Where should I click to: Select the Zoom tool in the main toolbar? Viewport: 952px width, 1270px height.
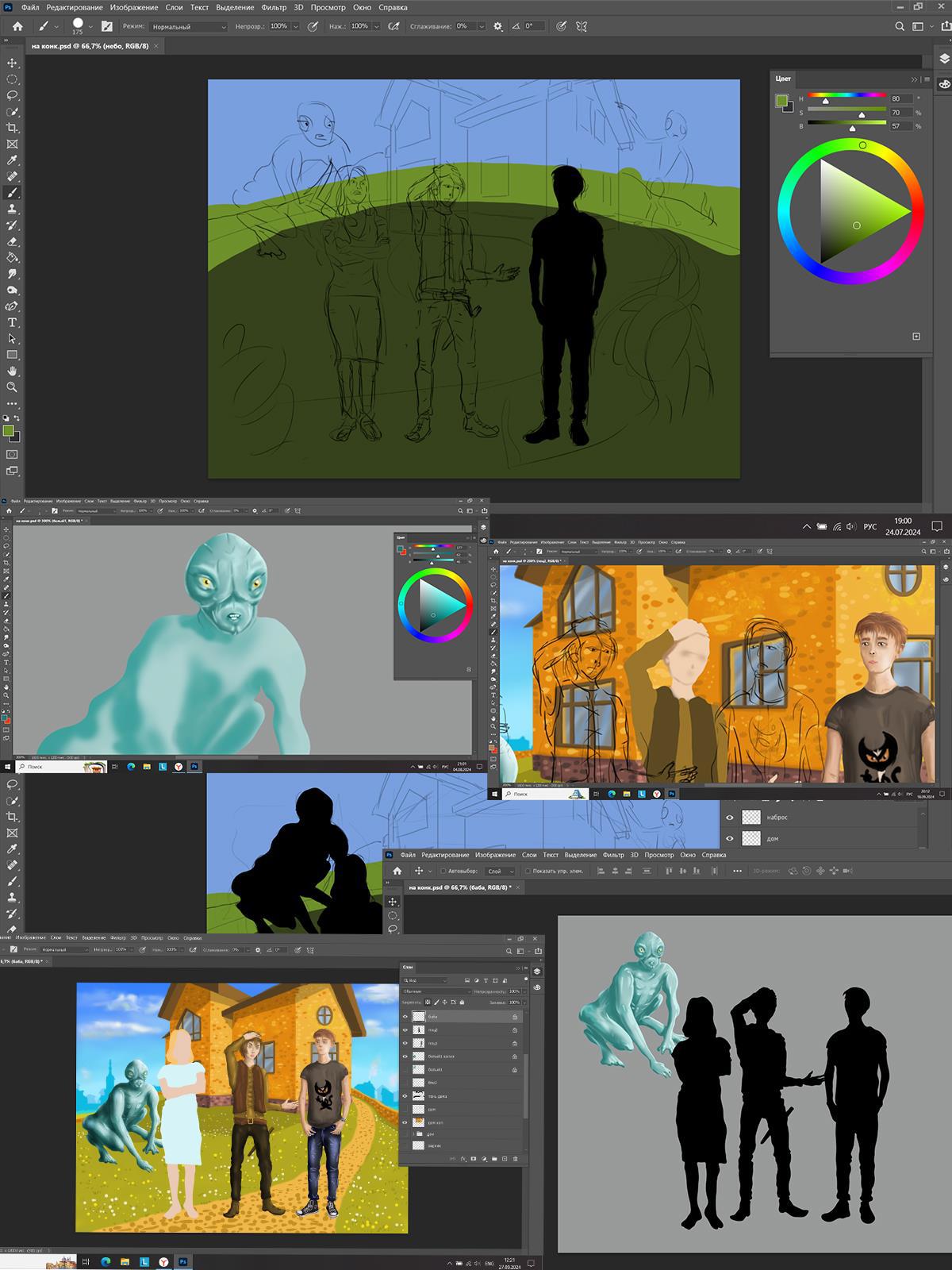(x=12, y=387)
